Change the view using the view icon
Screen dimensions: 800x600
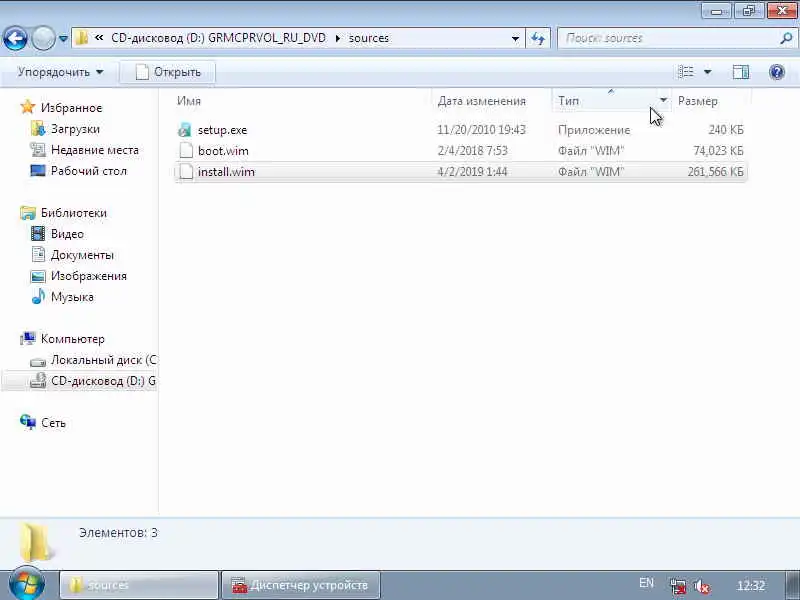pos(685,72)
